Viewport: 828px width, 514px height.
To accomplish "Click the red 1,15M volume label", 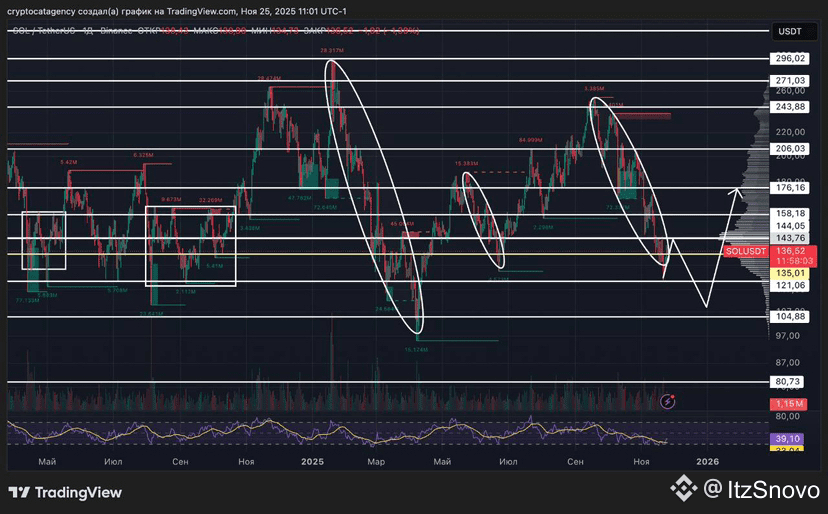I will pos(790,402).
